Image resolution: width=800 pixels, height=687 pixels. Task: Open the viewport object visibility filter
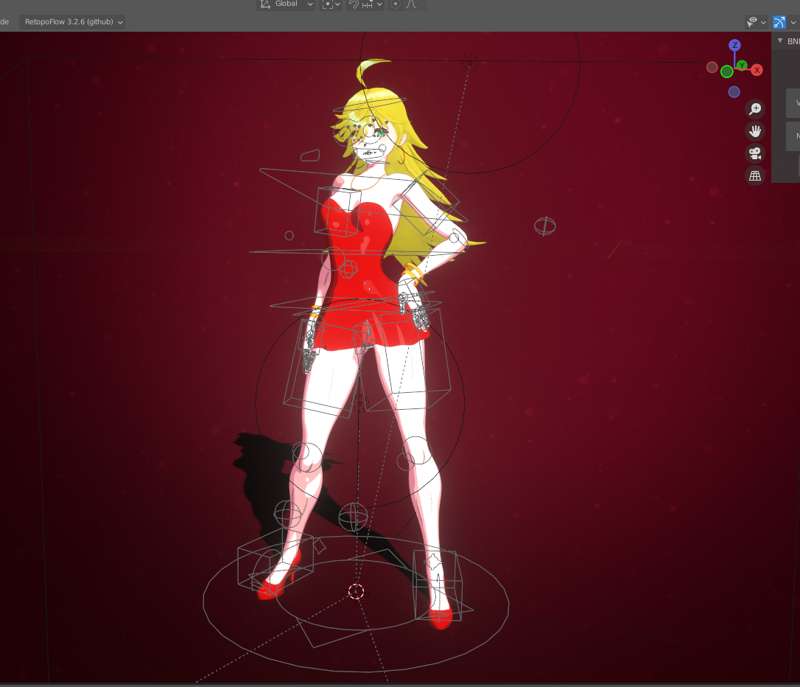click(752, 22)
